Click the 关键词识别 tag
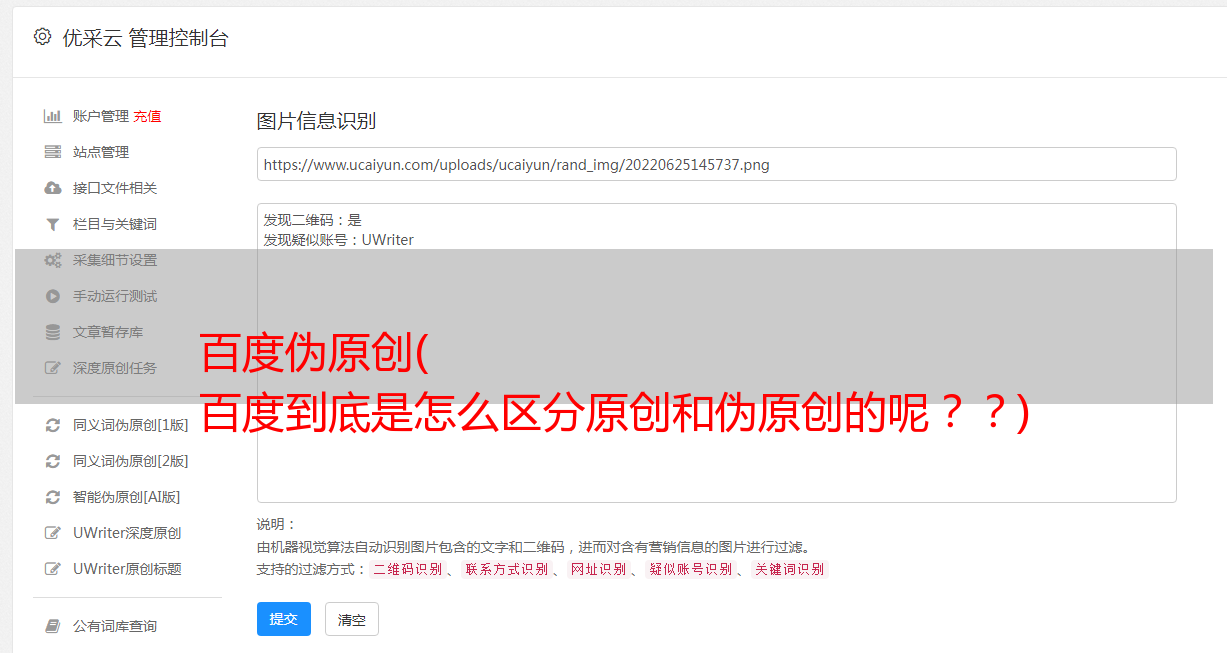The image size is (1227, 653). (790, 569)
